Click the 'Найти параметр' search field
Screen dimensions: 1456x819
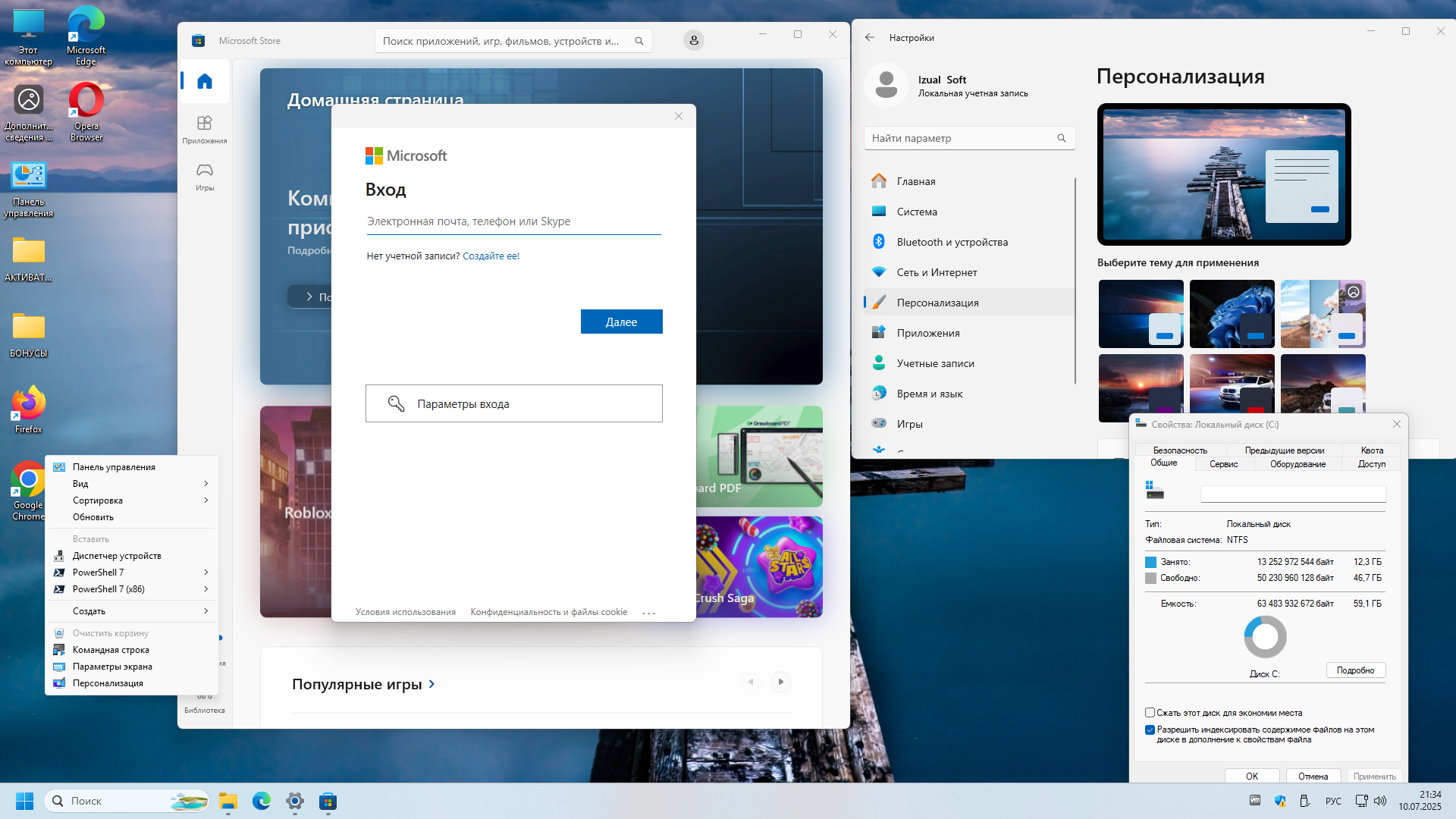click(x=969, y=138)
